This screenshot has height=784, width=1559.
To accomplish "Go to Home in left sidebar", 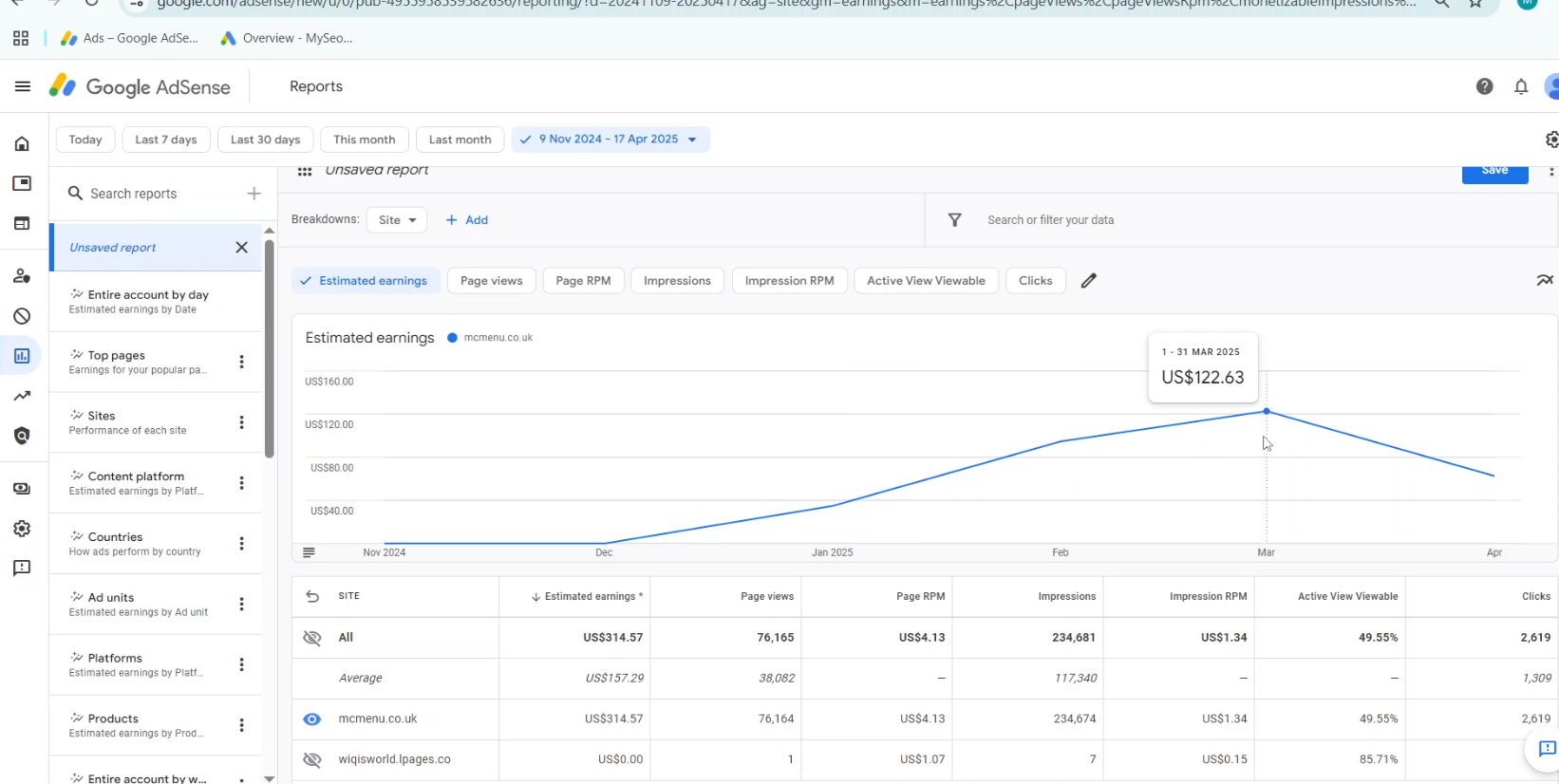I will (22, 144).
